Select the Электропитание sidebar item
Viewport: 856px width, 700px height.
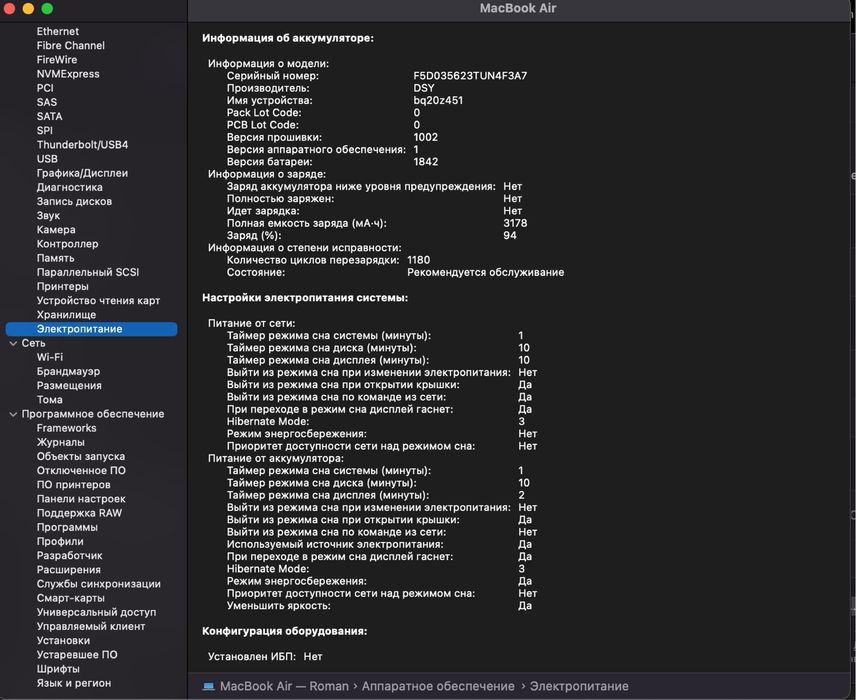tap(79, 329)
